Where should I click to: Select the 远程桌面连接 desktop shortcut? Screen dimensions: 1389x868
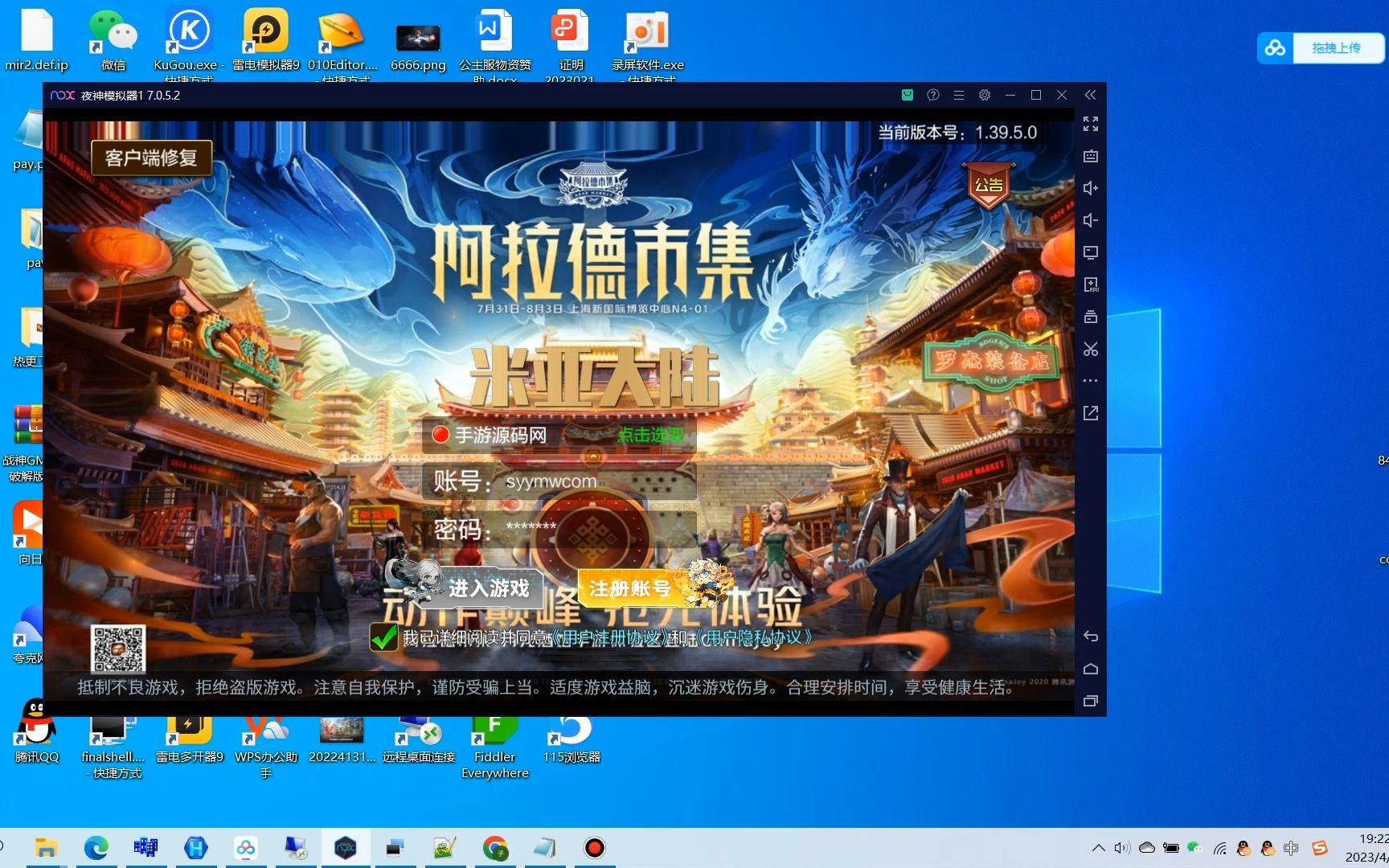[419, 739]
